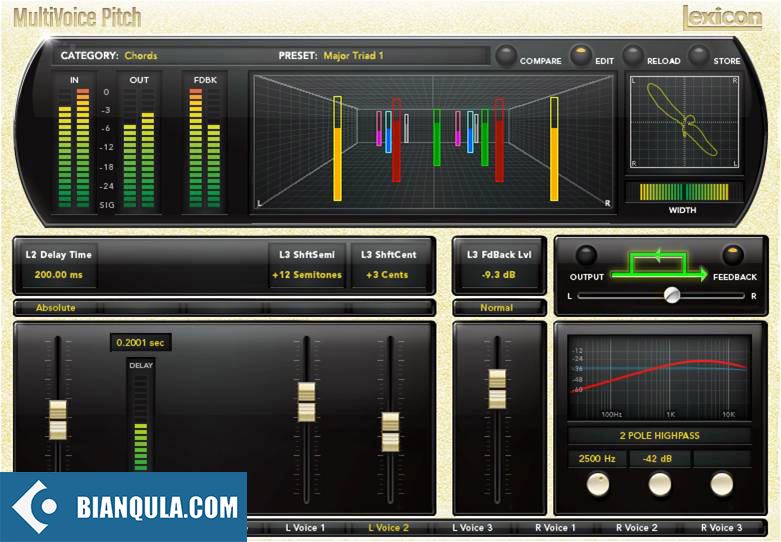
Task: Click the right red voice bar in the 3D display
Action: click(x=499, y=140)
